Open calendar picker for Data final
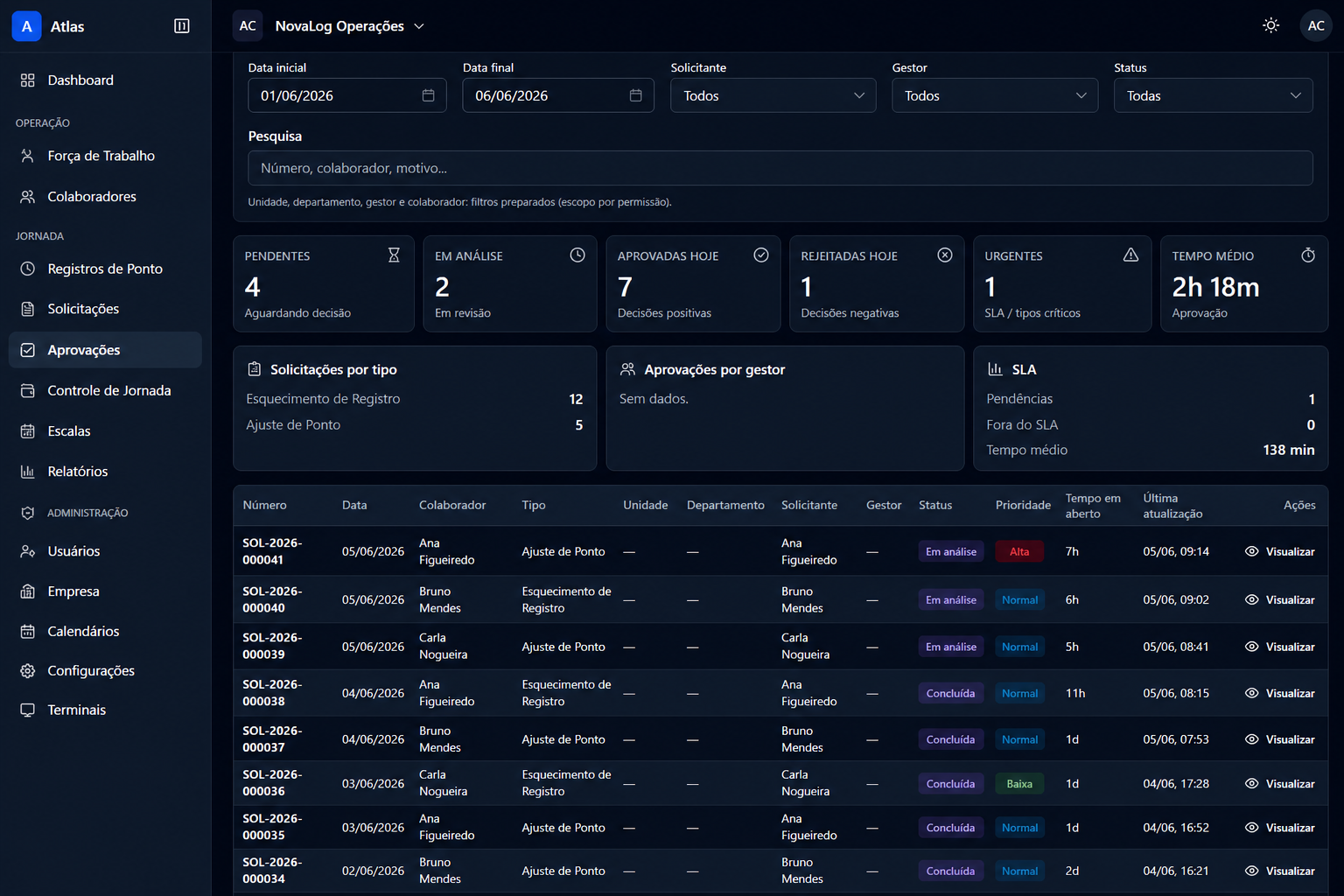Viewport: 1344px width, 896px height. pos(636,95)
